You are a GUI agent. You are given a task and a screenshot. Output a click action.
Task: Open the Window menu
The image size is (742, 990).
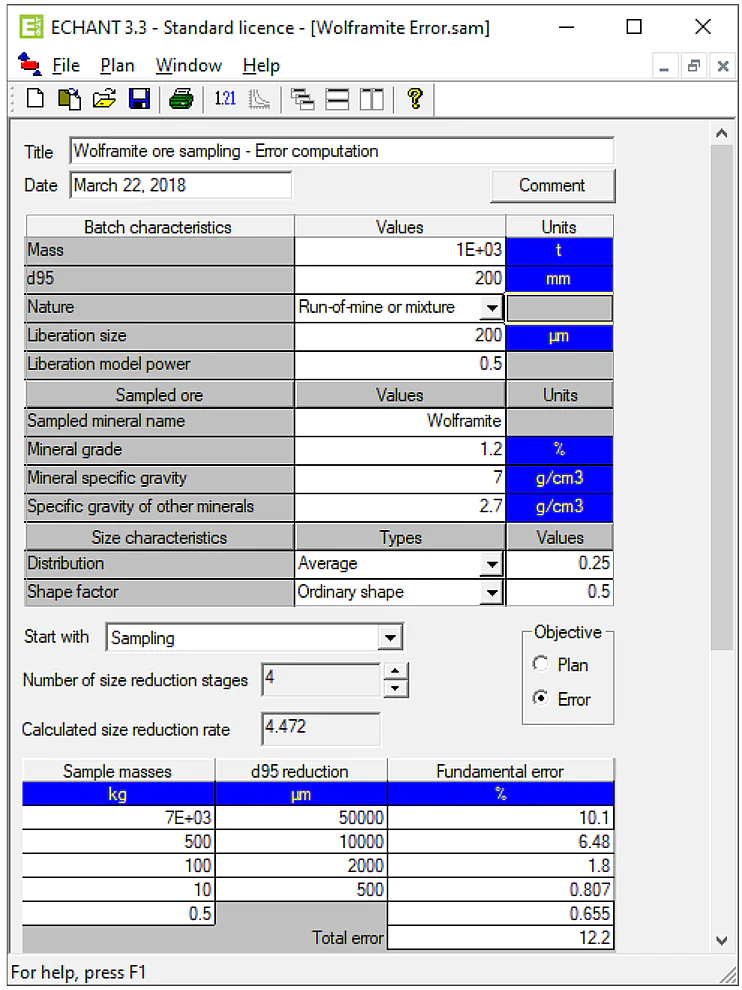[x=188, y=66]
